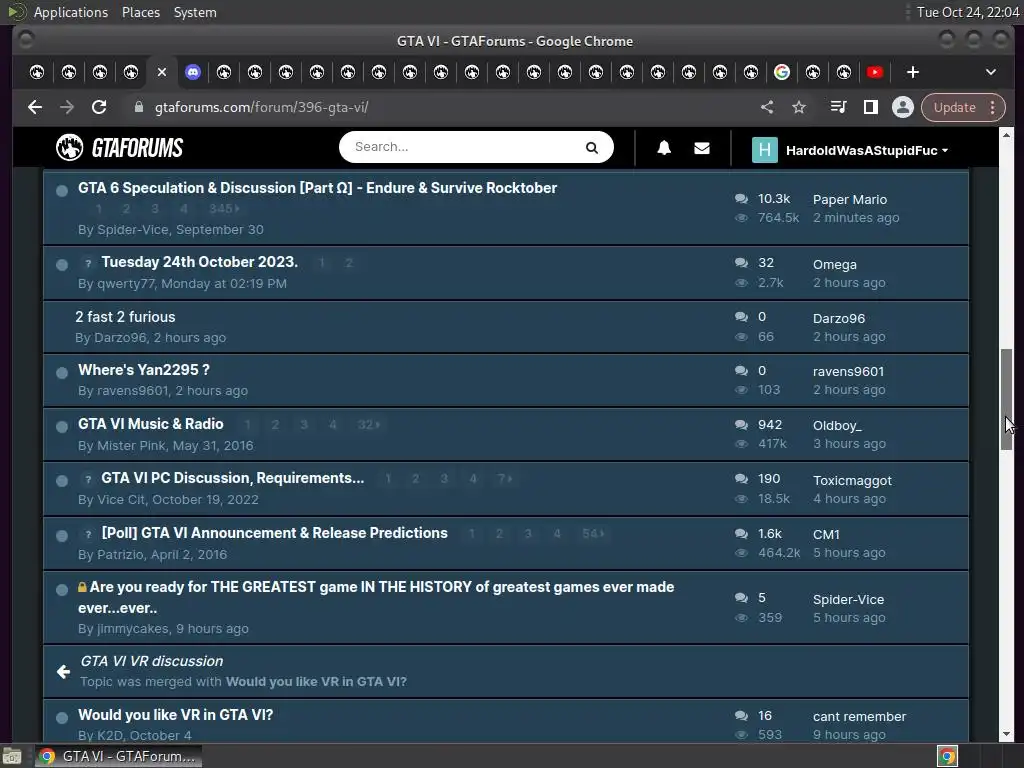Click the Chrome back arrow
This screenshot has width=1024, height=768.
click(35, 107)
